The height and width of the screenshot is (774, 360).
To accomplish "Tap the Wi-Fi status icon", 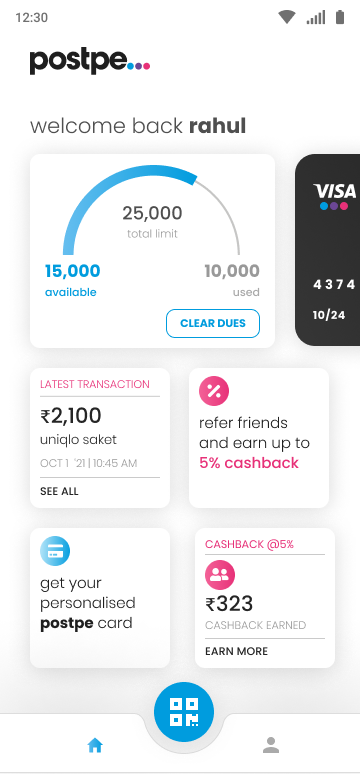I will pyautogui.click(x=286, y=18).
